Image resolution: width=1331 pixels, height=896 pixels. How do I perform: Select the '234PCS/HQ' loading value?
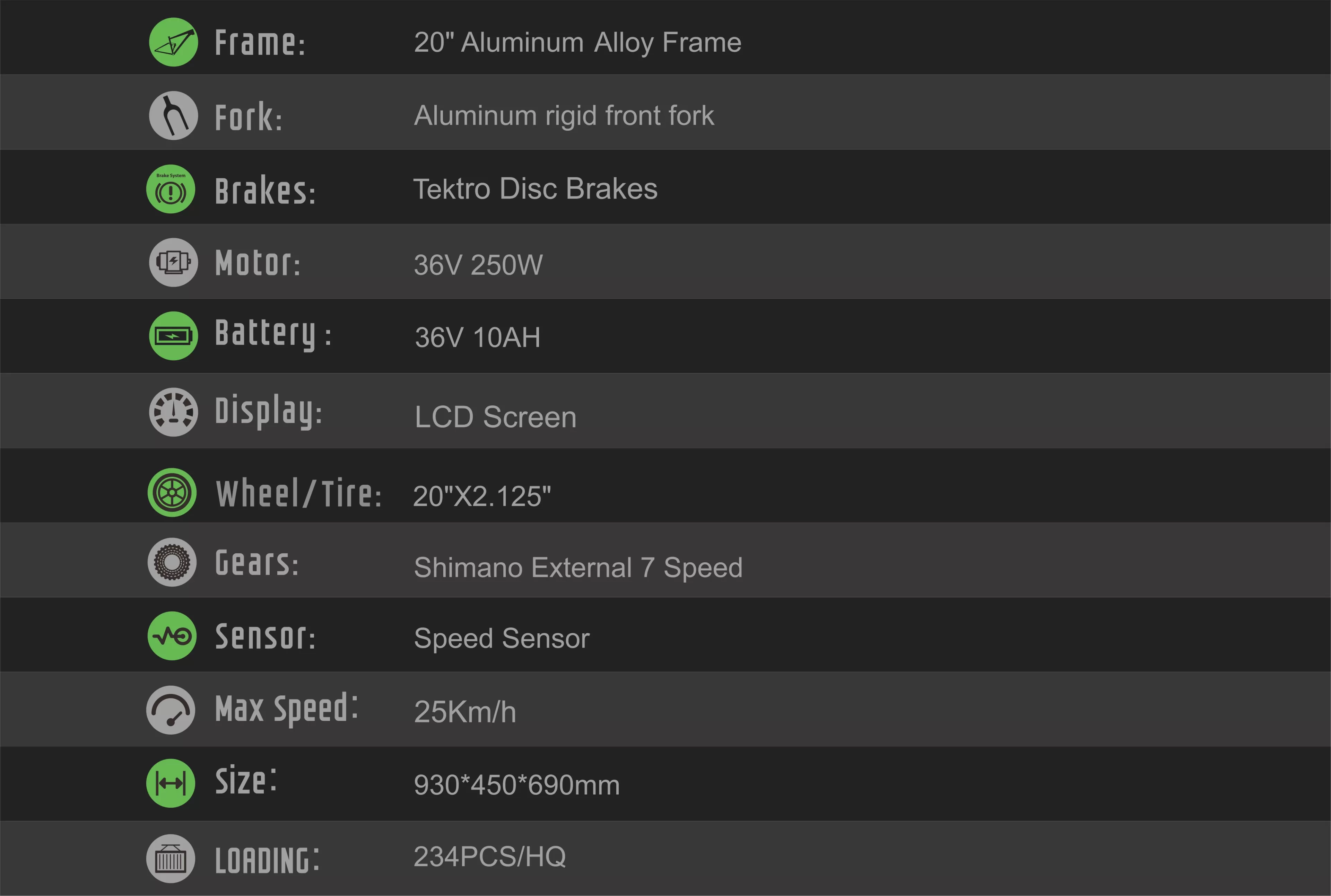click(x=490, y=857)
